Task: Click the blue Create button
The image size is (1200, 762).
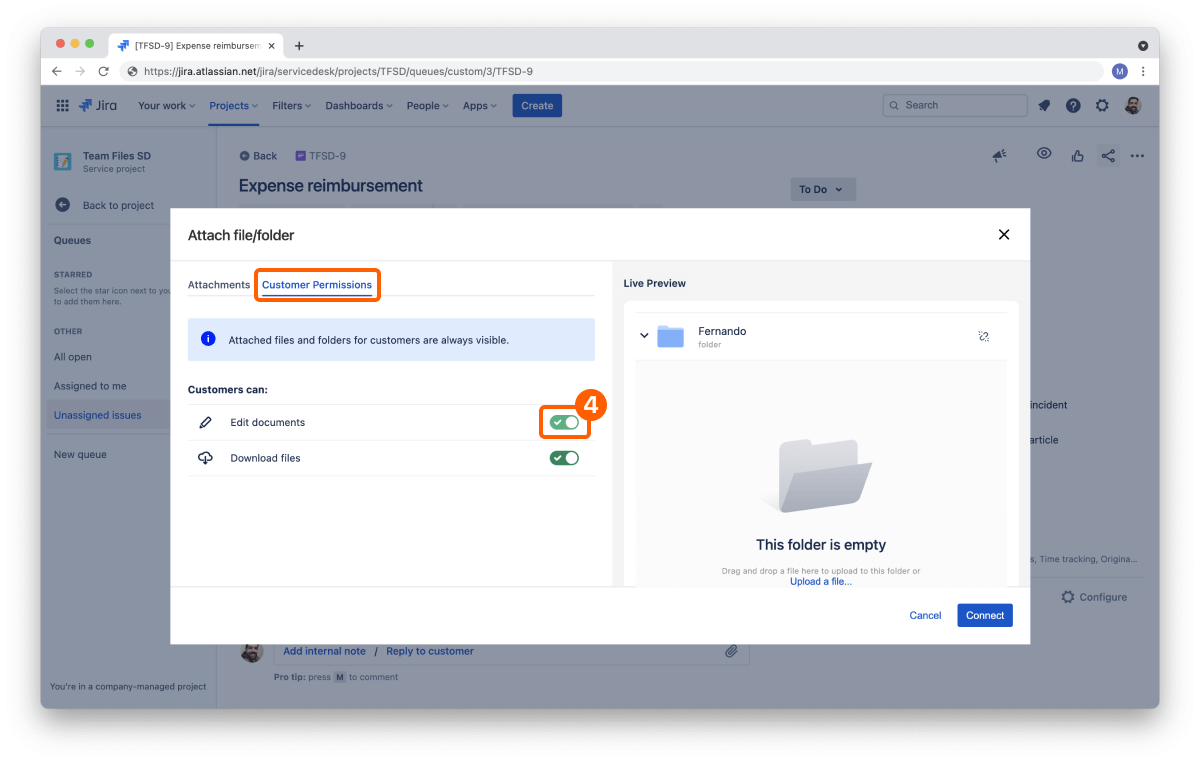Action: point(537,106)
